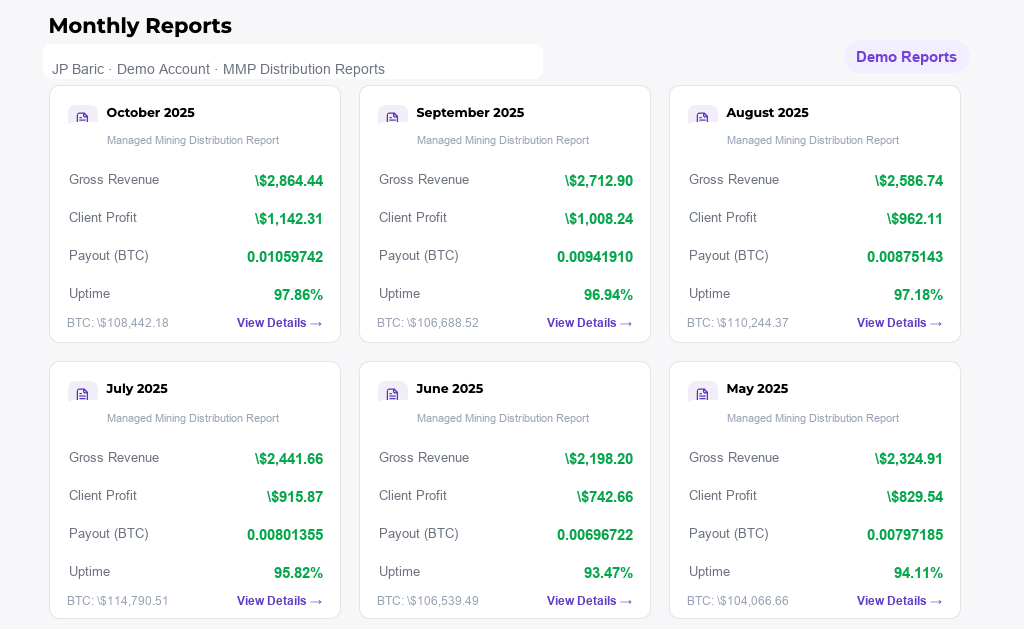
Task: Click the May 2025 report icon
Action: point(702,393)
